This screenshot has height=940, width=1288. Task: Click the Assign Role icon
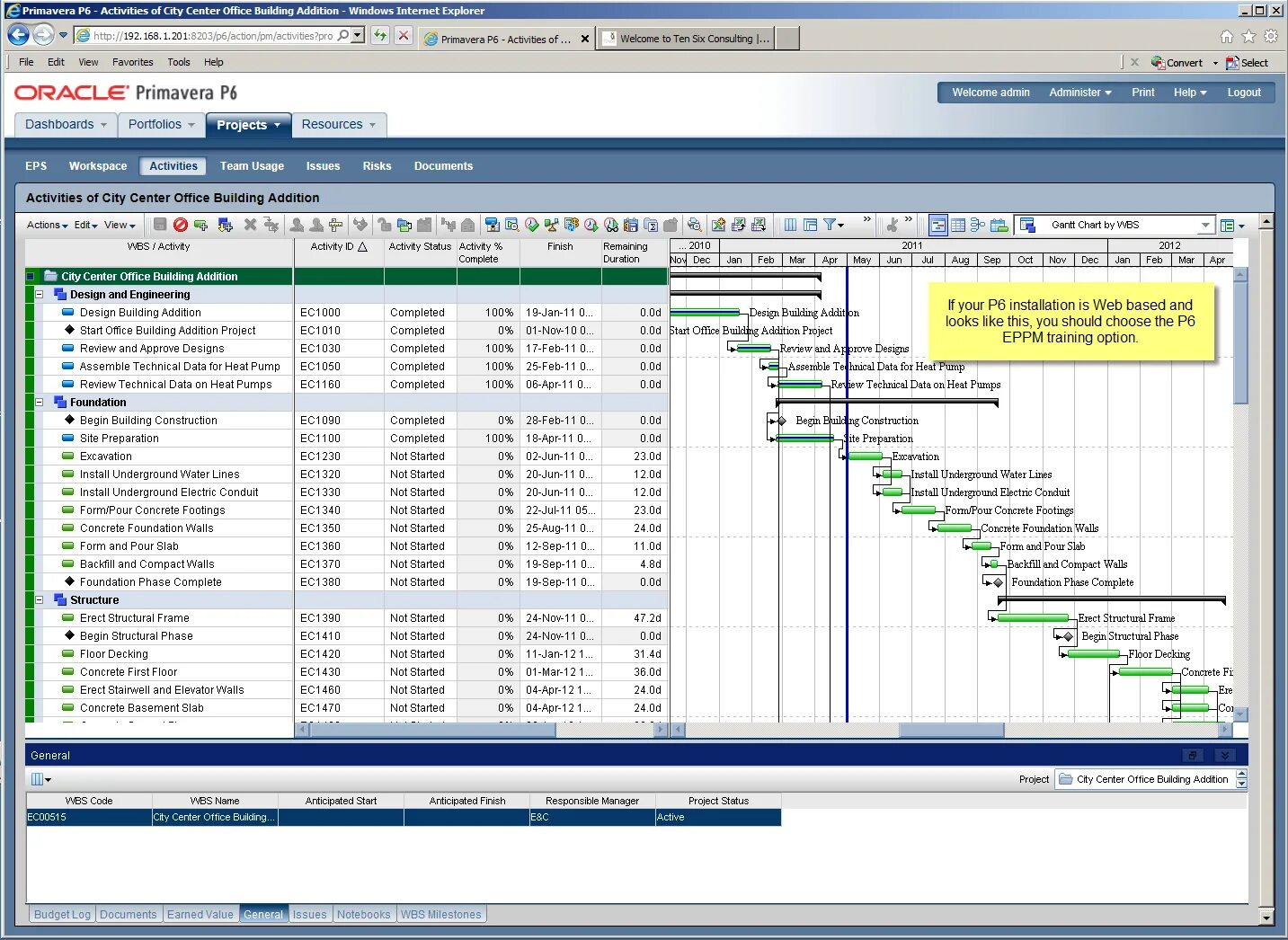pyautogui.click(x=316, y=225)
